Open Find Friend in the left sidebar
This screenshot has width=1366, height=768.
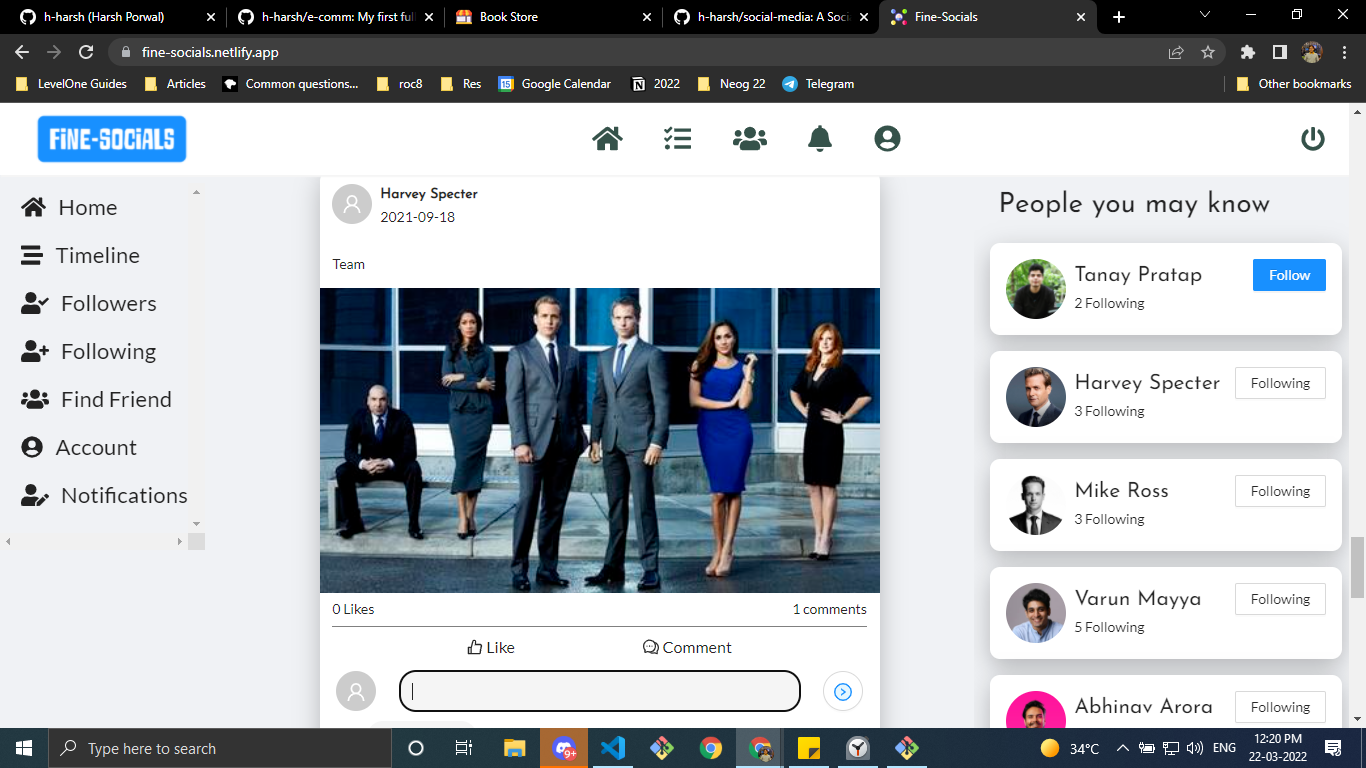tap(96, 399)
